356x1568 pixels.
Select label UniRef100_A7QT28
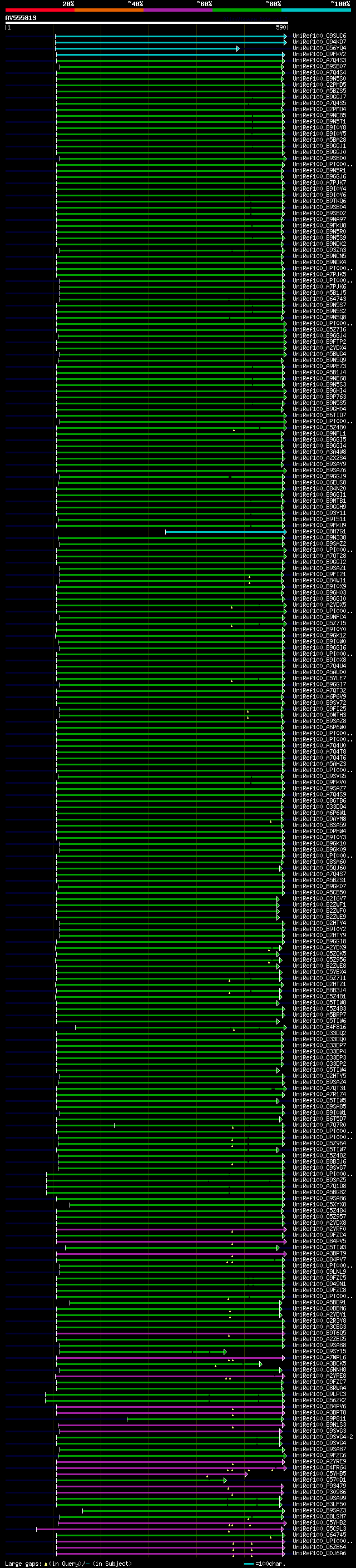(x=319, y=556)
